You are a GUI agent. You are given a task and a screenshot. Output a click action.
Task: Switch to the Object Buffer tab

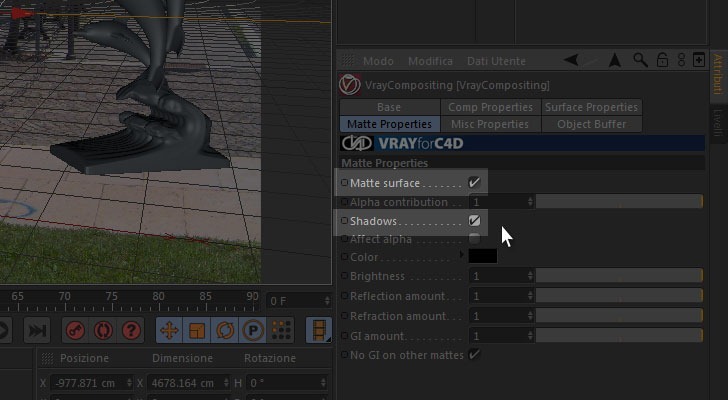(x=592, y=124)
